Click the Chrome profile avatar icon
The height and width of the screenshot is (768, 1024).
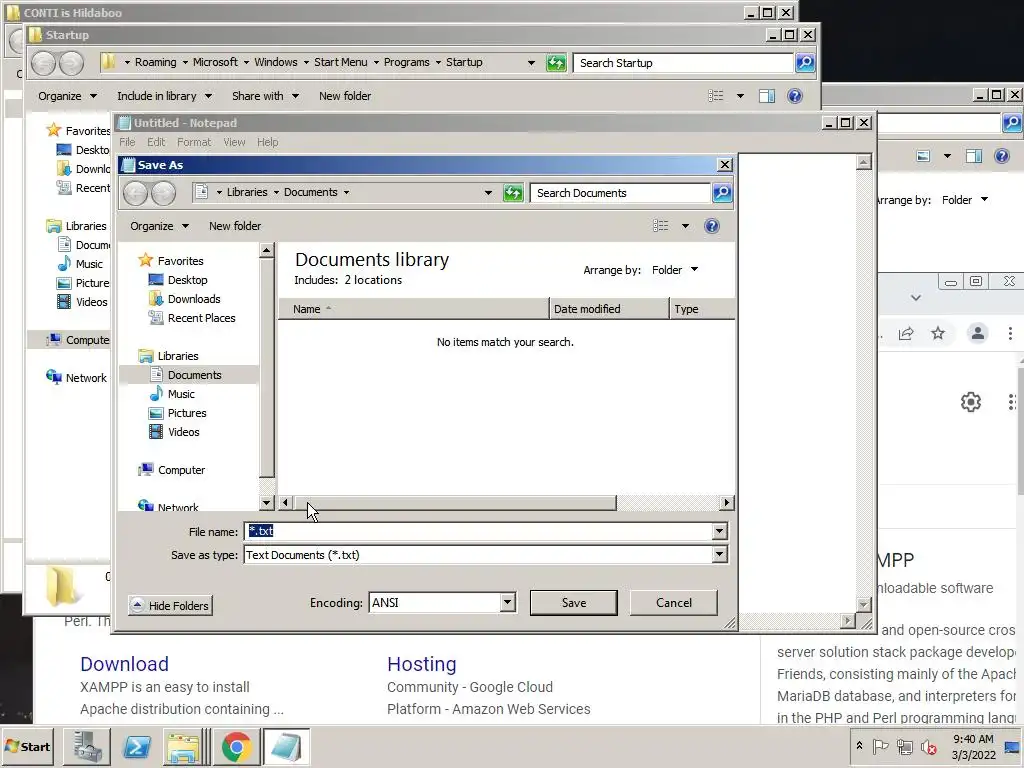(x=977, y=334)
